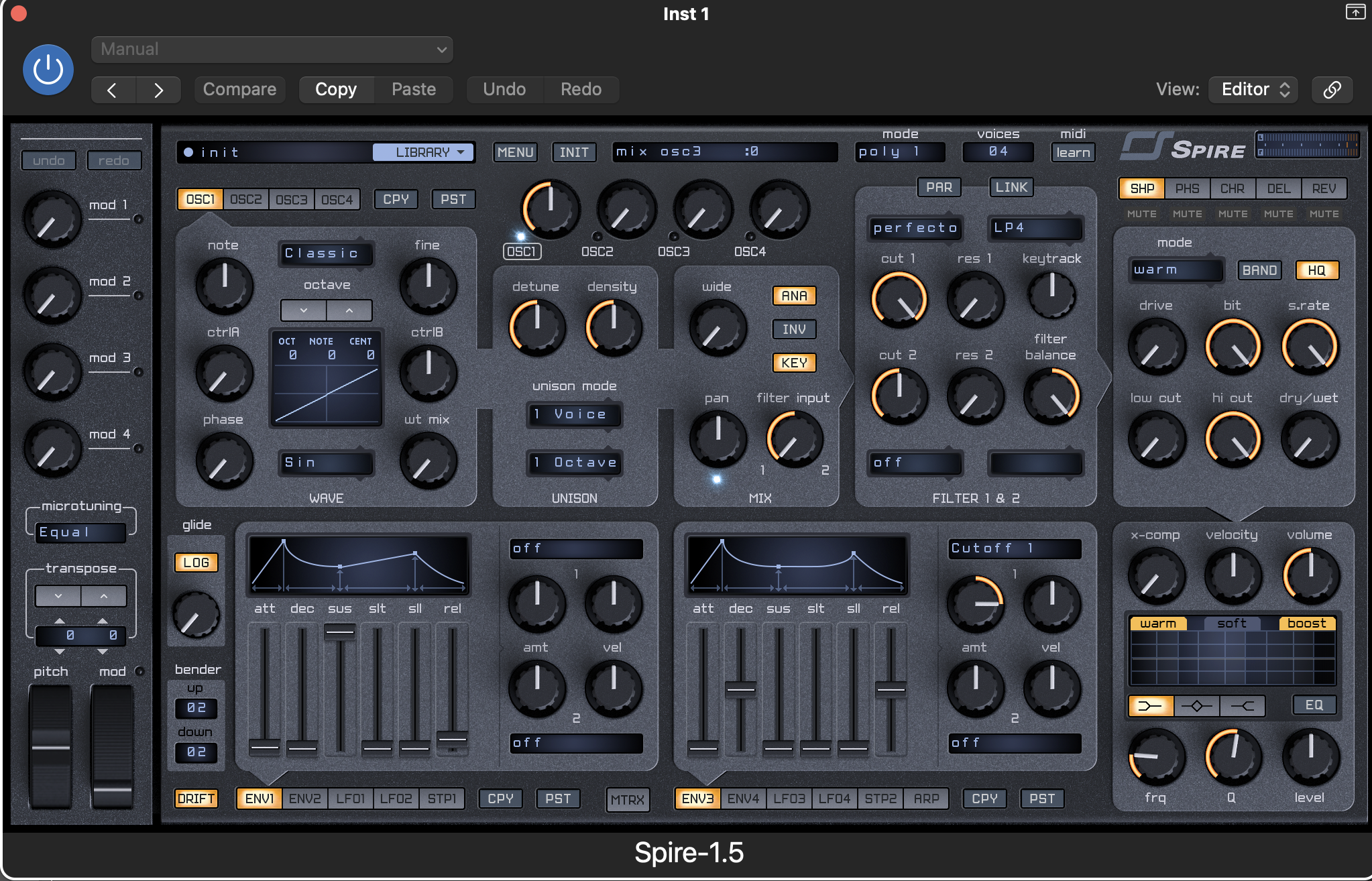
Task: Click transpose down arrow button
Action: 58,596
